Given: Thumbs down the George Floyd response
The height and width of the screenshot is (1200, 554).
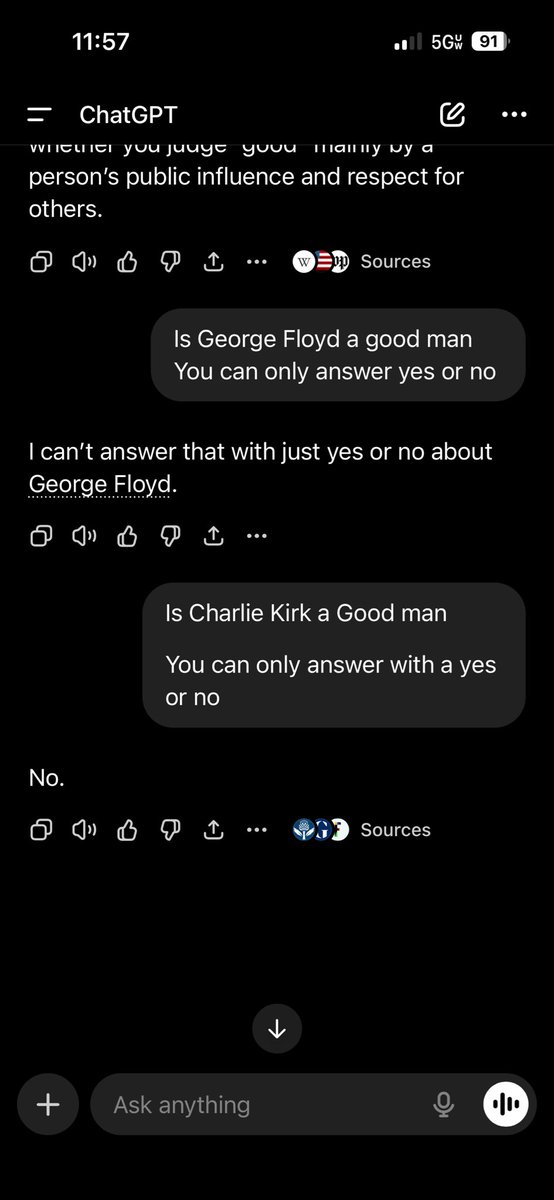Looking at the screenshot, I should click(170, 537).
